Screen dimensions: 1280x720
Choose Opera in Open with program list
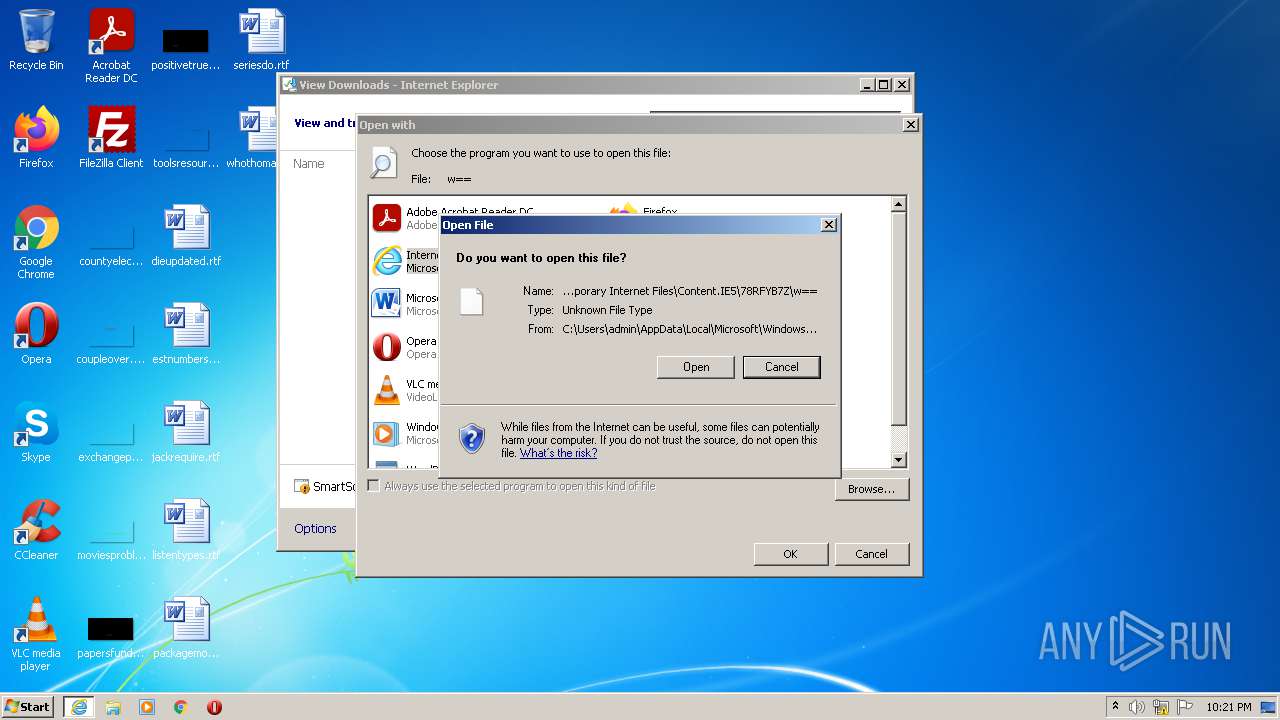click(405, 347)
